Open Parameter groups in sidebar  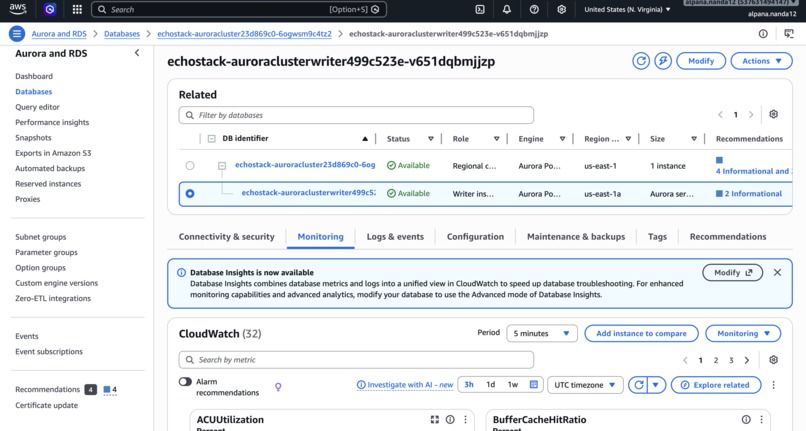pos(46,253)
